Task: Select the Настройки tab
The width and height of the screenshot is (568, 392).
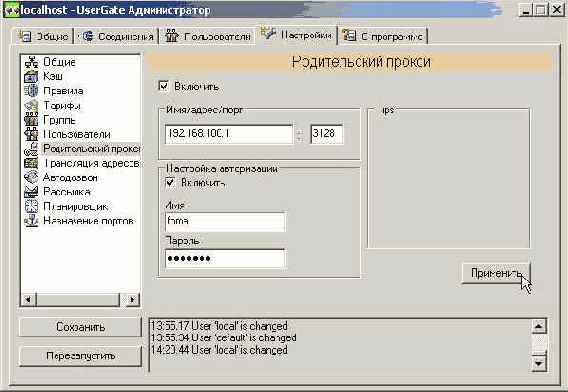Action: tap(297, 35)
